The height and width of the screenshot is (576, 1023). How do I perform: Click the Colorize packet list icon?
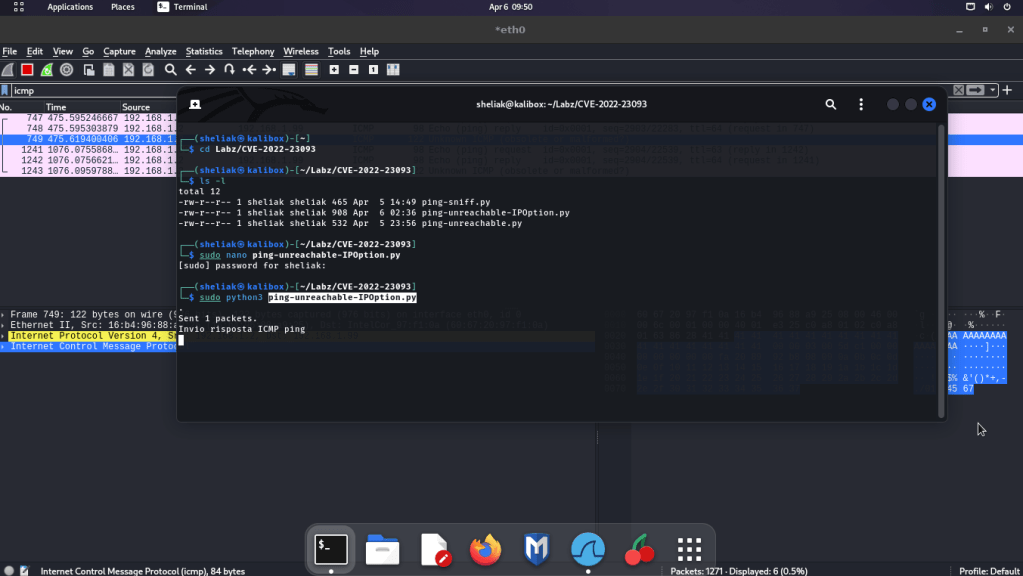(x=311, y=70)
